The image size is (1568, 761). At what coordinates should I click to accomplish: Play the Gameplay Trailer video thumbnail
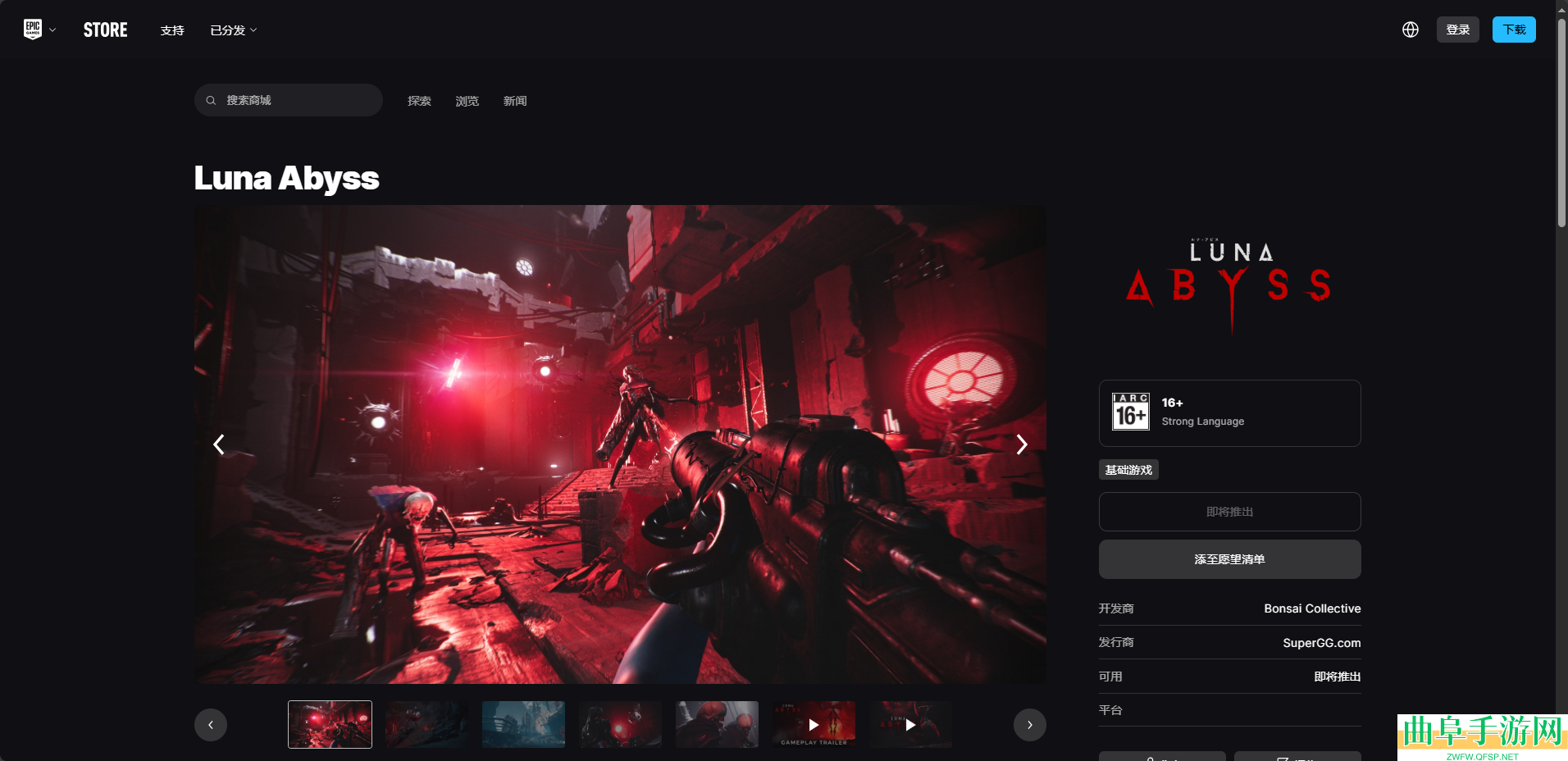click(814, 724)
